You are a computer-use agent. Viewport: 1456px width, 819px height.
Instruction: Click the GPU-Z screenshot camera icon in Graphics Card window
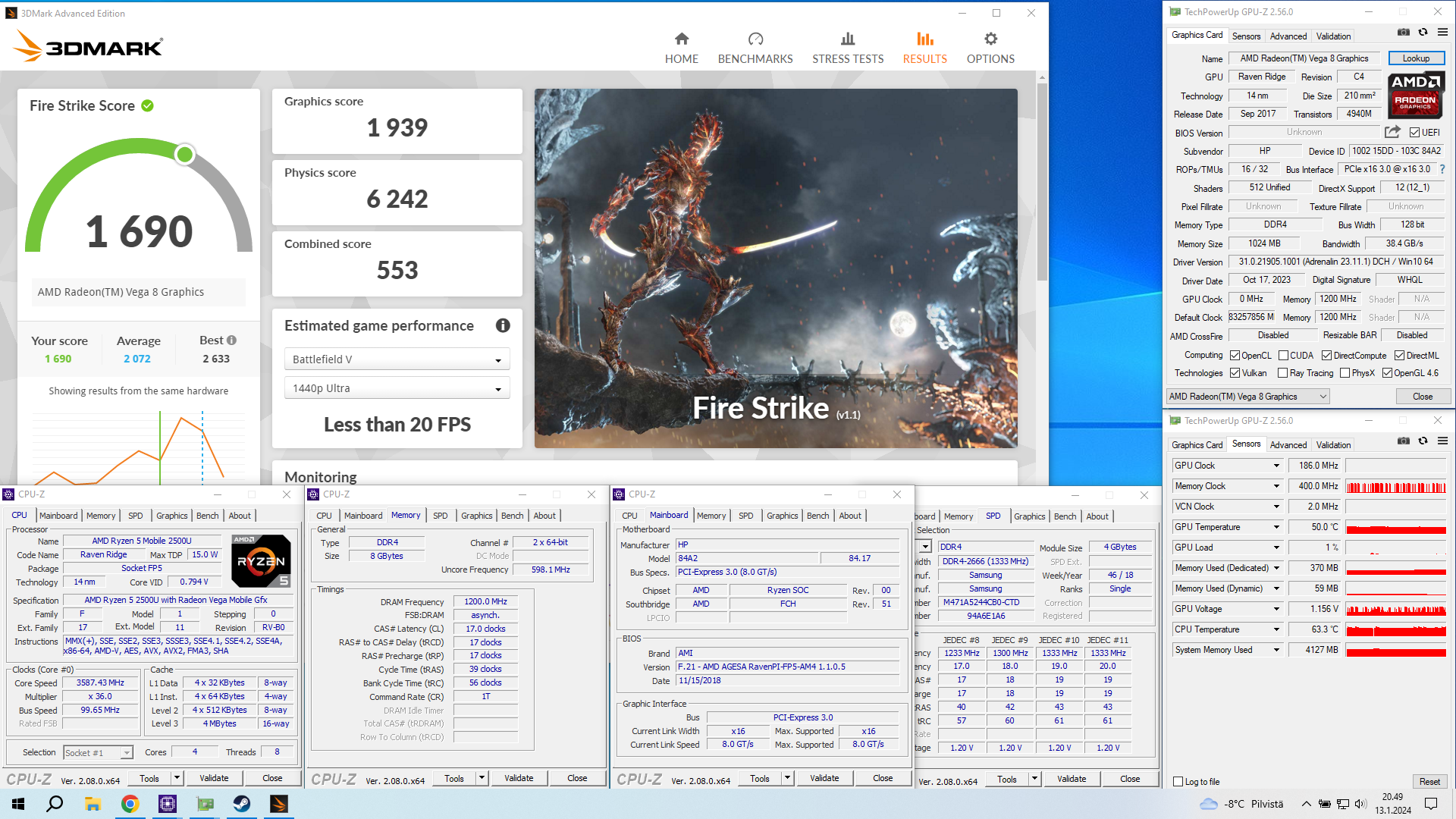(x=1404, y=33)
